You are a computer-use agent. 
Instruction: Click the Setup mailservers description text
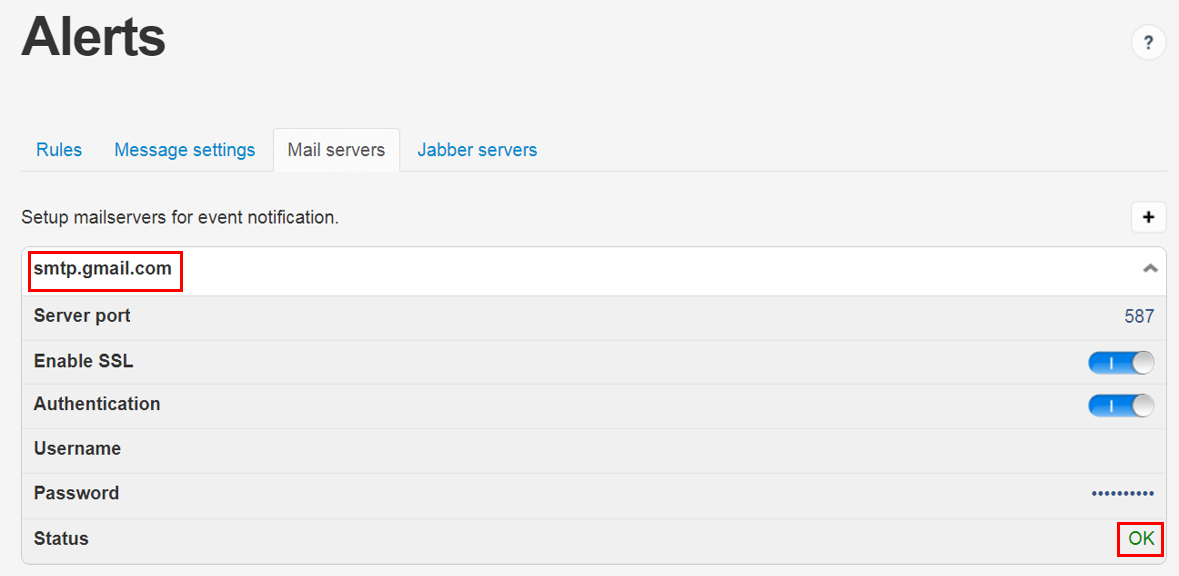[180, 217]
